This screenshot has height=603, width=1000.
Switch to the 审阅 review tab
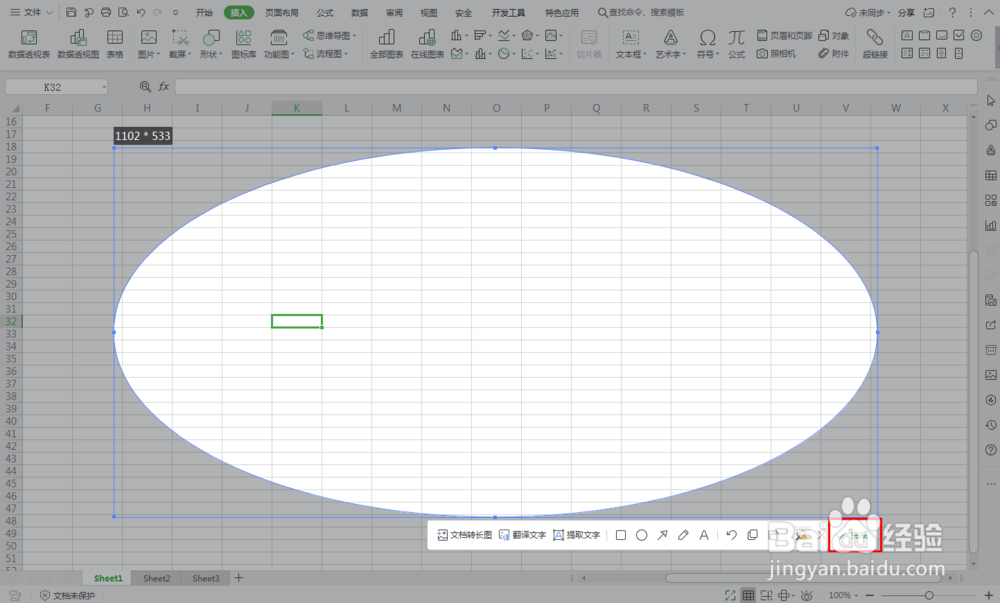point(394,12)
